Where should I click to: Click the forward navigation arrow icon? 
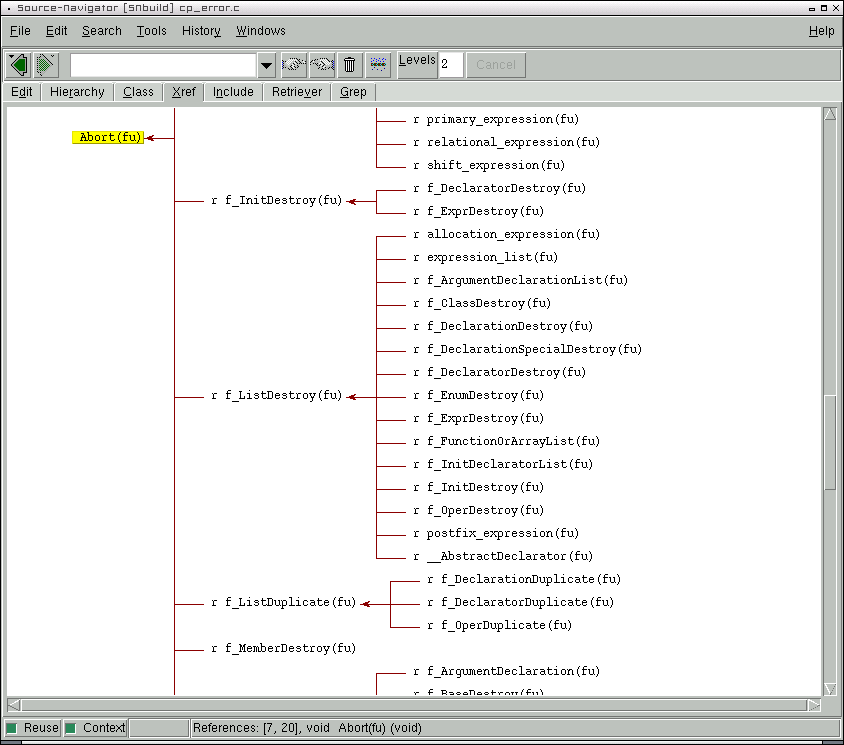coord(43,64)
